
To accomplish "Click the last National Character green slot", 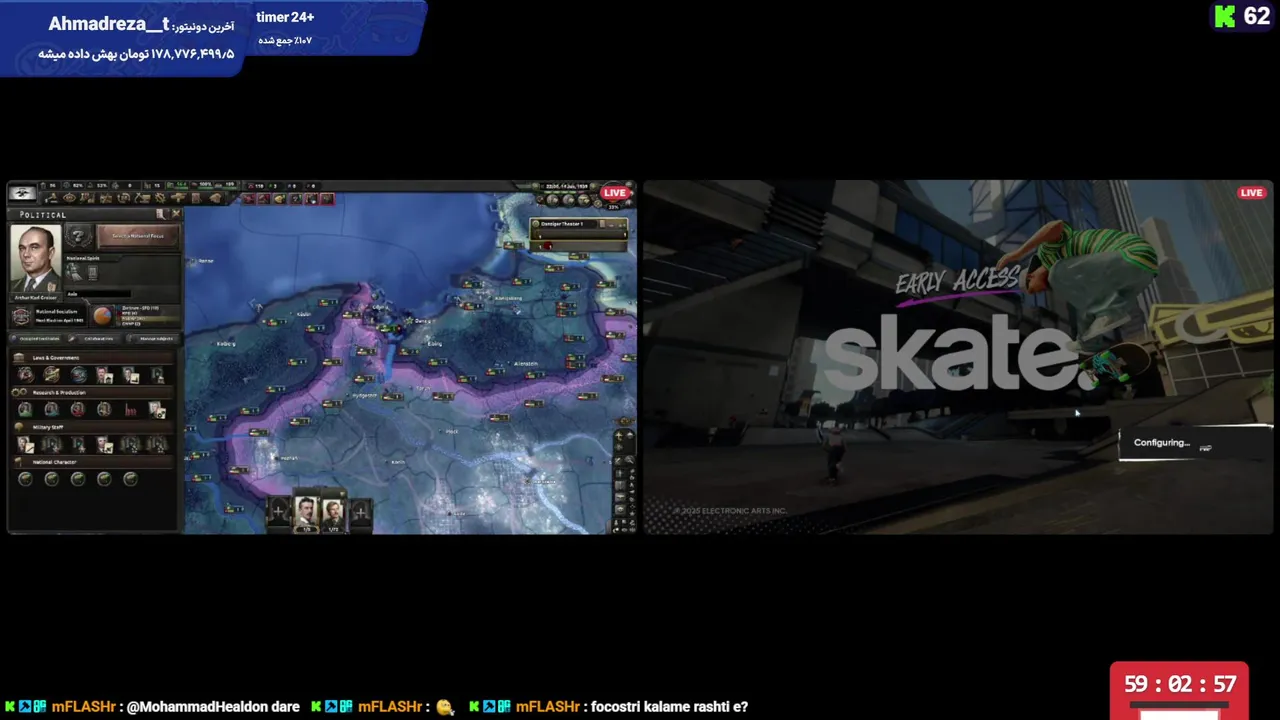I will pos(130,478).
